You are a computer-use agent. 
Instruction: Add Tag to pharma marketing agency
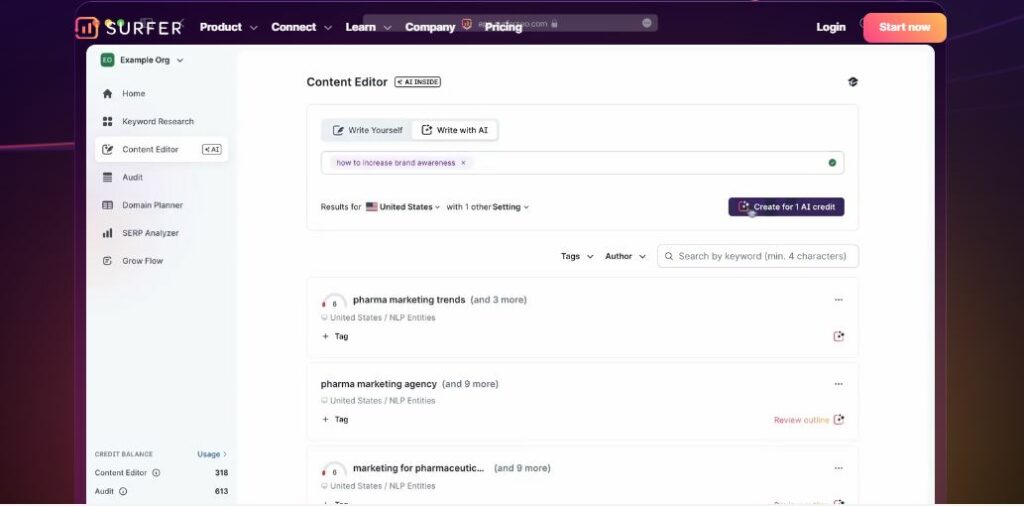(335, 420)
